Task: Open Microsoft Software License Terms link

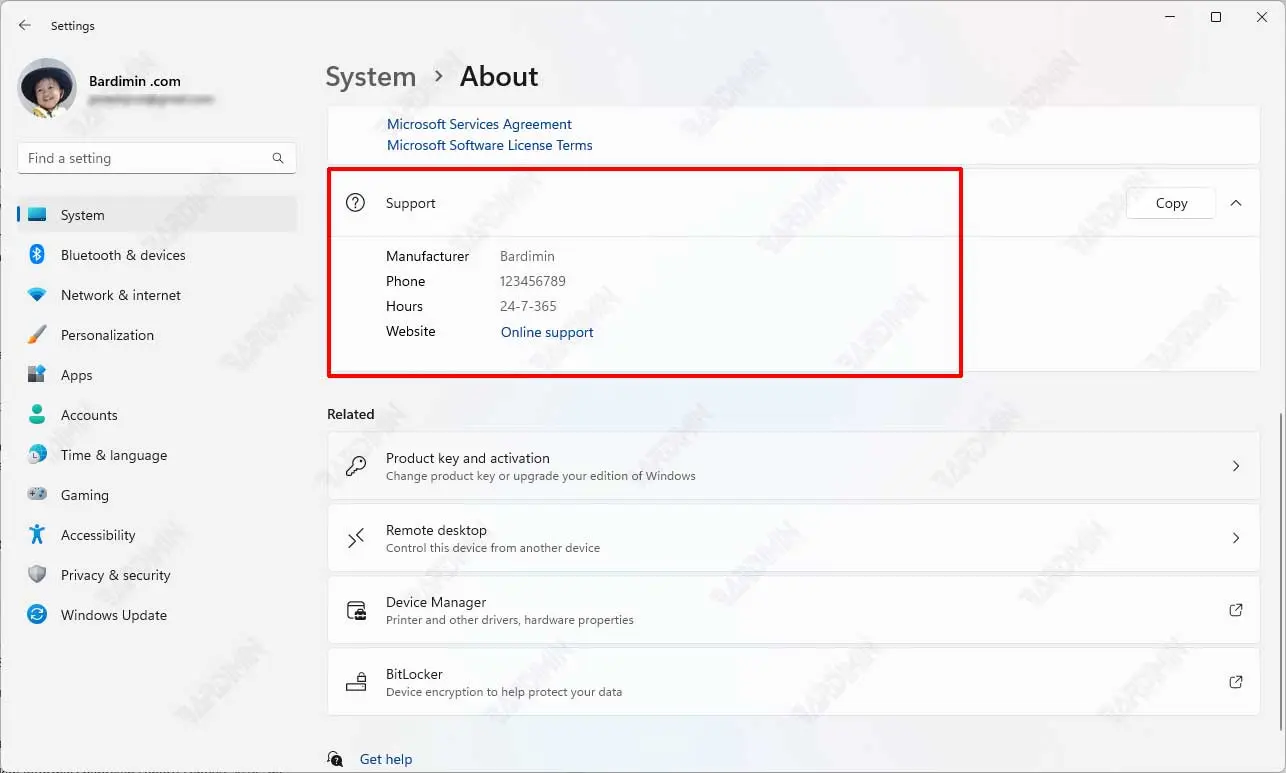Action: point(489,145)
